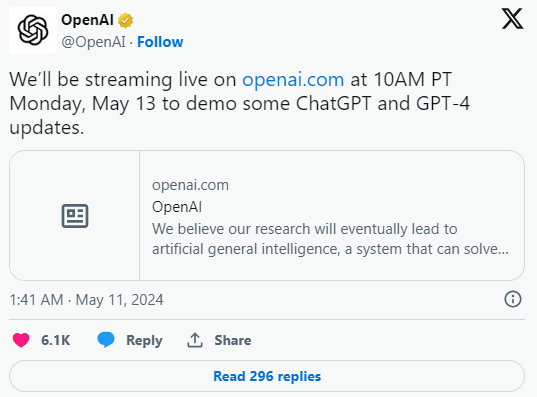
Task: Open the OpenAI profile avatar logo
Action: (x=33, y=30)
